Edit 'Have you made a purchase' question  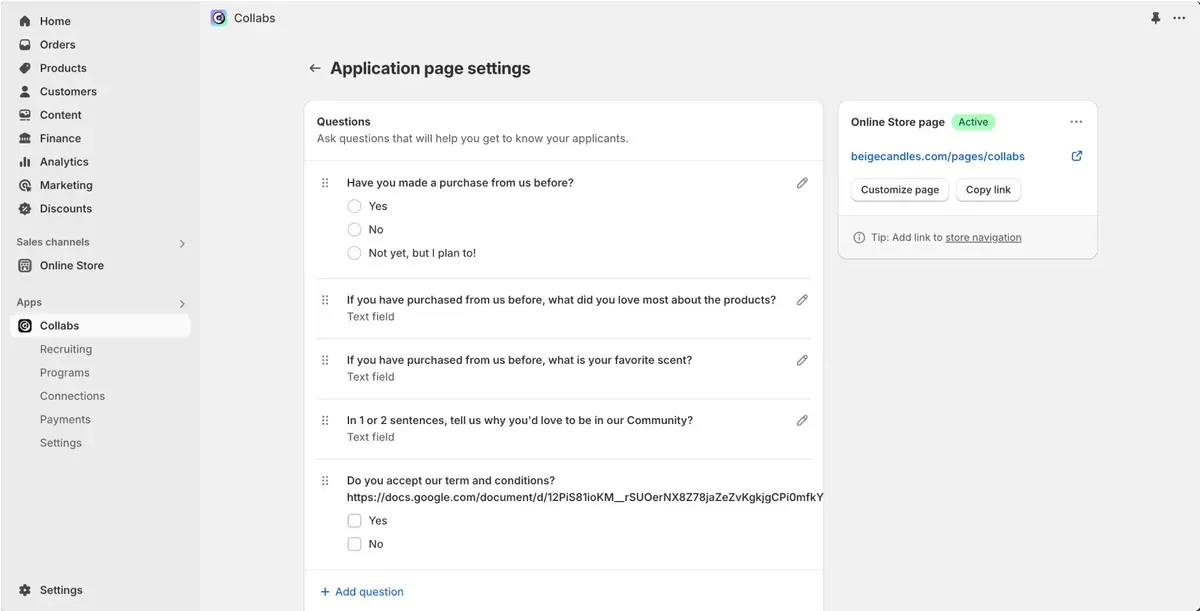[802, 183]
